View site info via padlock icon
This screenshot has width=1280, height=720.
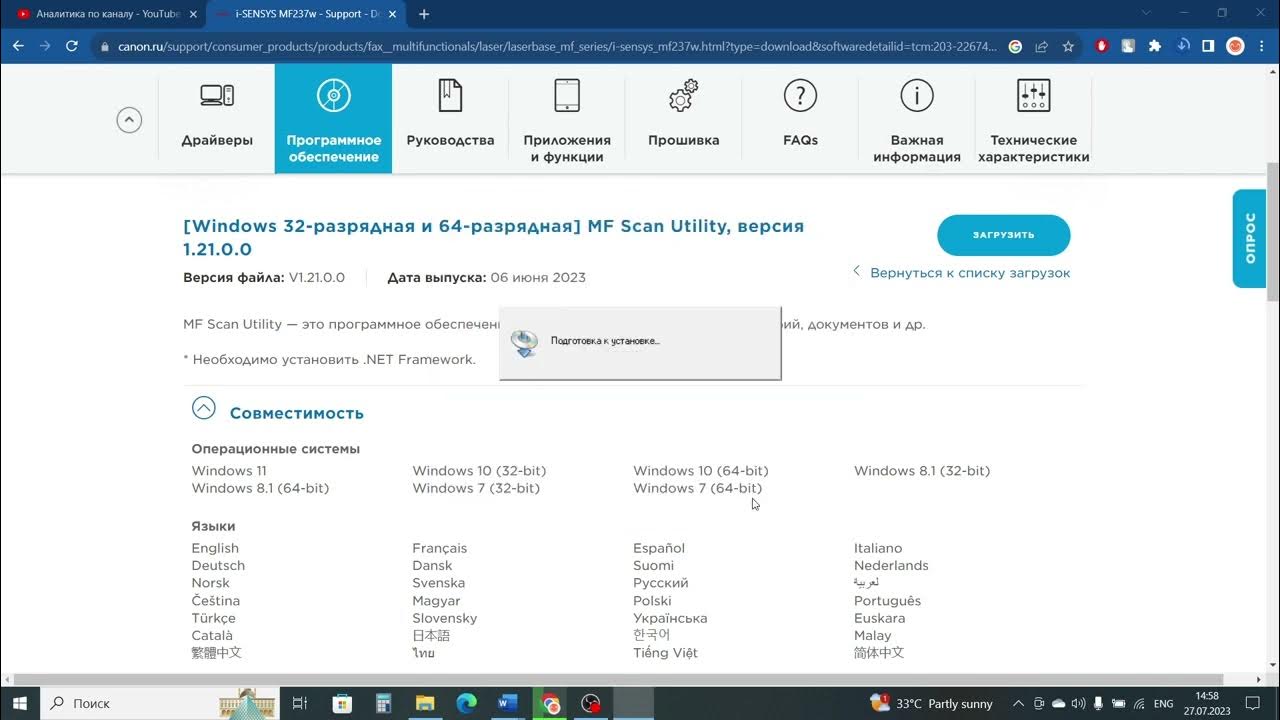pos(105,46)
